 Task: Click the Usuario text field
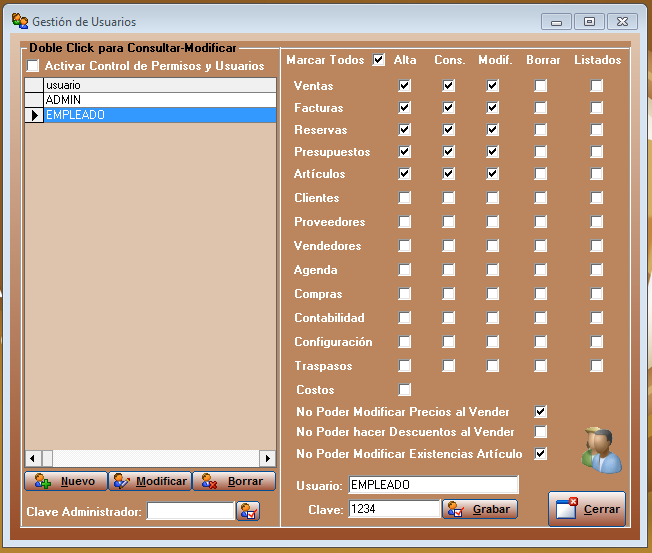(x=433, y=485)
